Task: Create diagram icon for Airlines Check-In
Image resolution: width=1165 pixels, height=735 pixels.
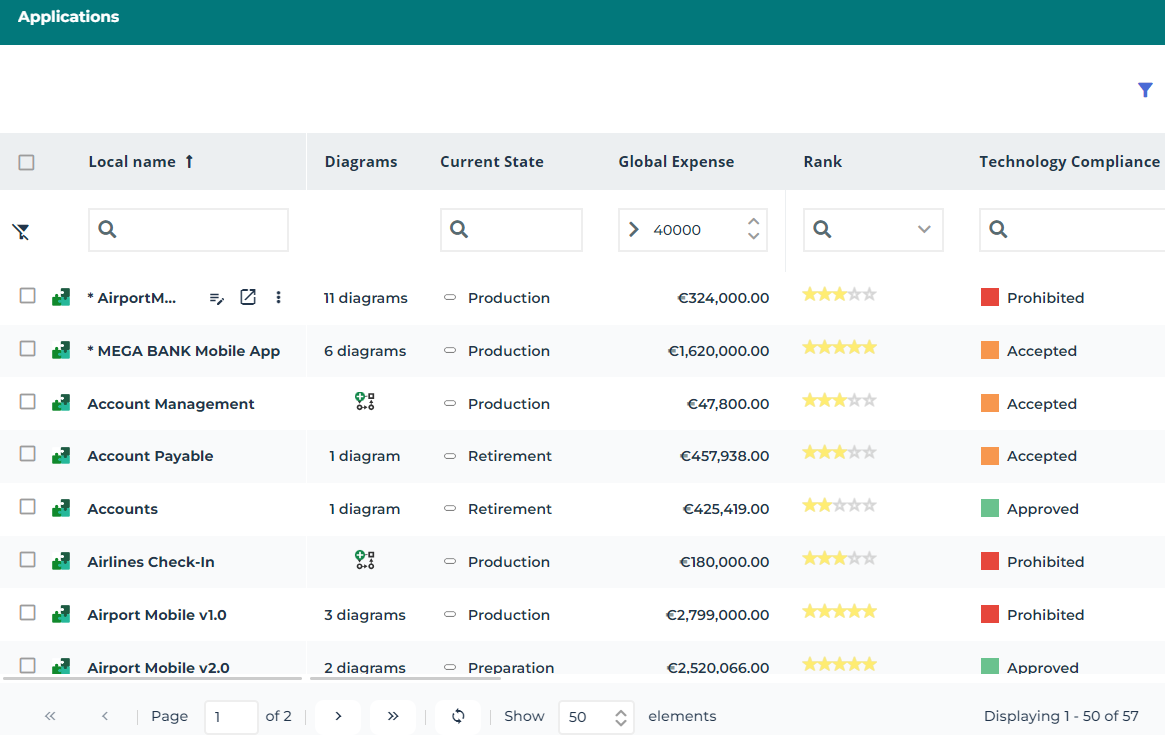Action: tap(365, 560)
